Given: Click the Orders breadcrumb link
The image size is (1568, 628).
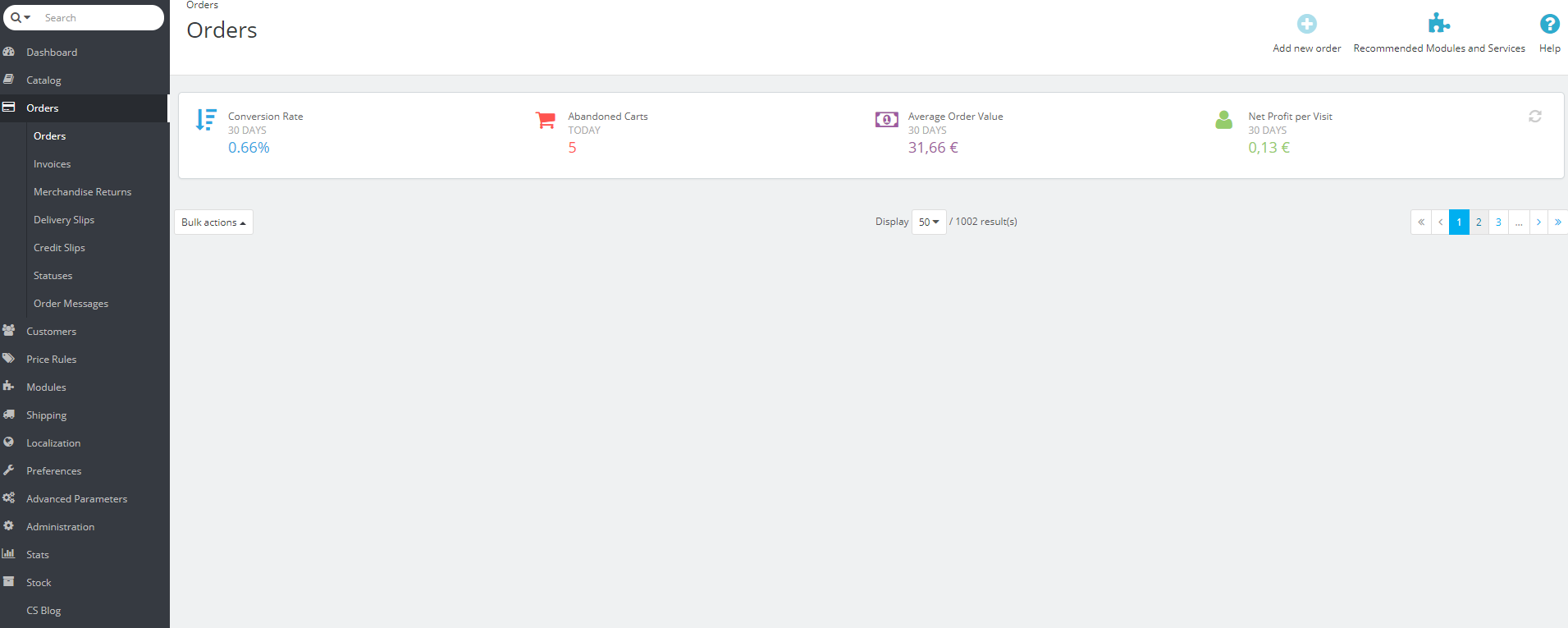Looking at the screenshot, I should click(202, 5).
